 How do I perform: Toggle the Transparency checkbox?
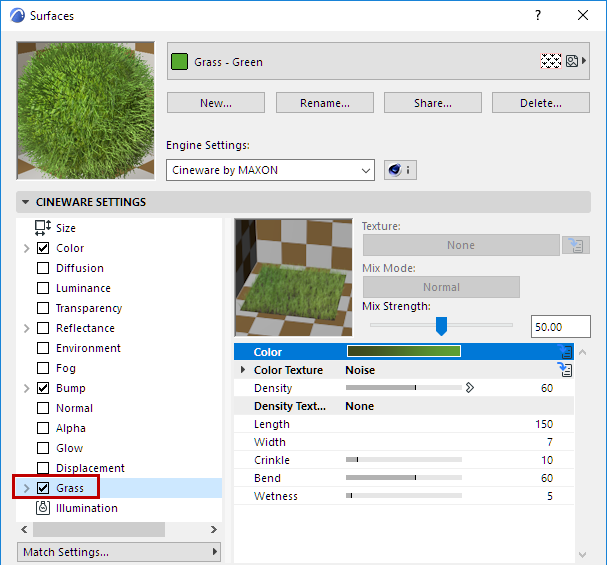coord(43,308)
